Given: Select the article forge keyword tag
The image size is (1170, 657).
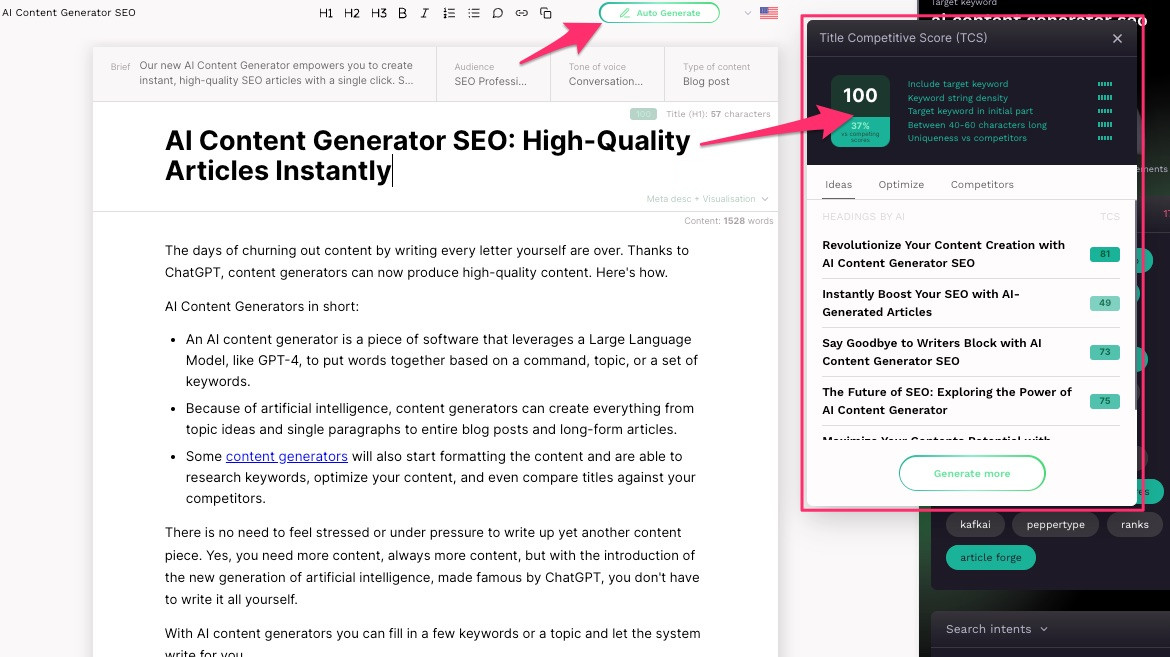Looking at the screenshot, I should pos(990,558).
